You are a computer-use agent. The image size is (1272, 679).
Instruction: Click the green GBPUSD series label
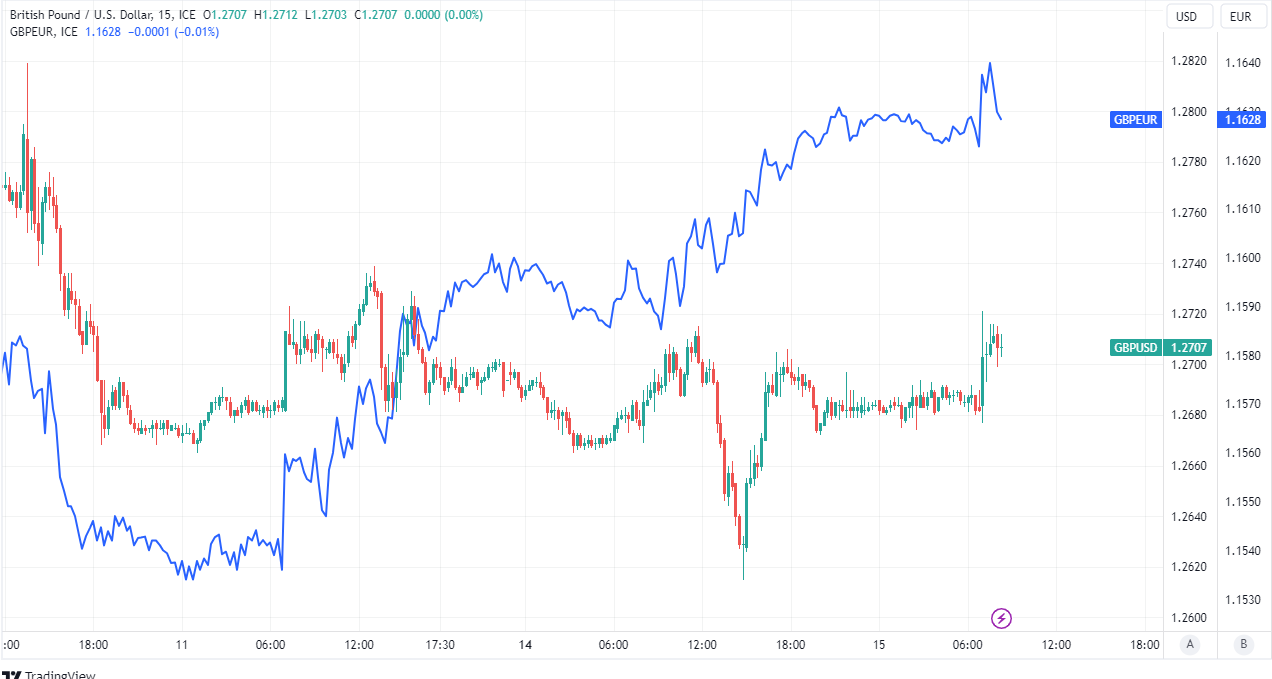tap(1135, 348)
